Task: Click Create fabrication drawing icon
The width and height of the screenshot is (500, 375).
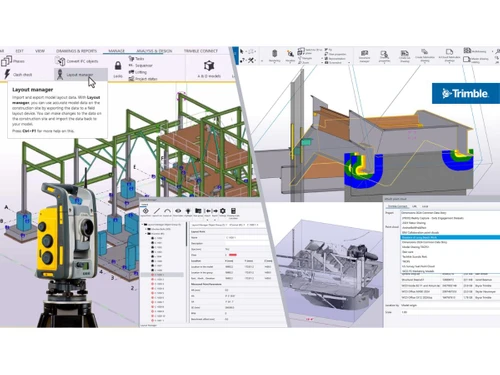Action: tap(424, 52)
